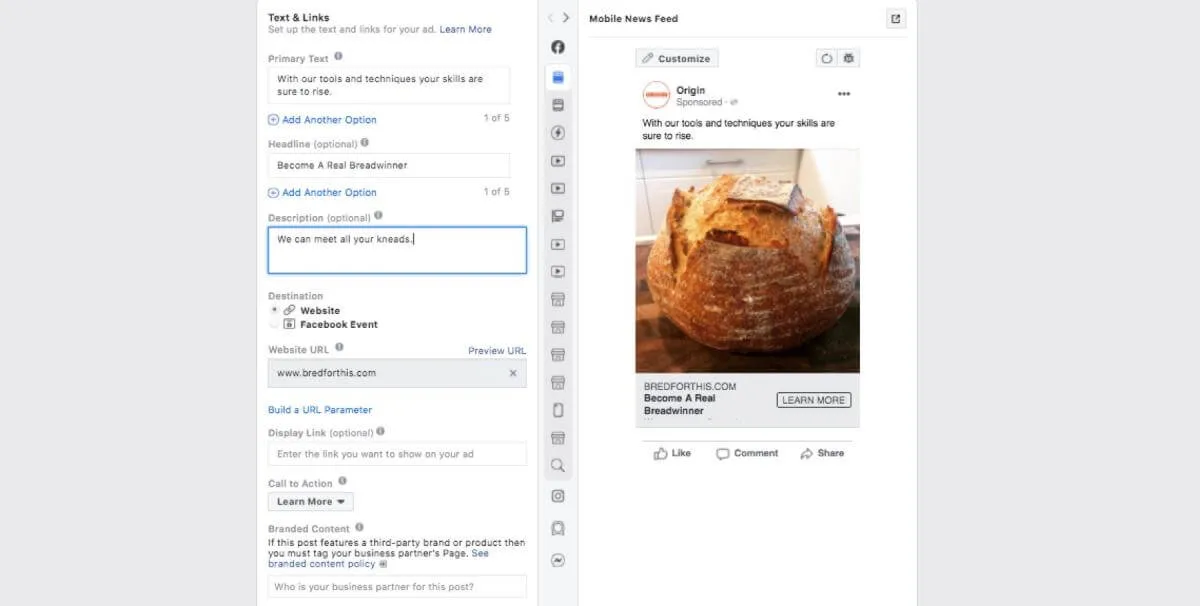Select the Instagram placement icon
The width and height of the screenshot is (1200, 606).
tap(558, 495)
